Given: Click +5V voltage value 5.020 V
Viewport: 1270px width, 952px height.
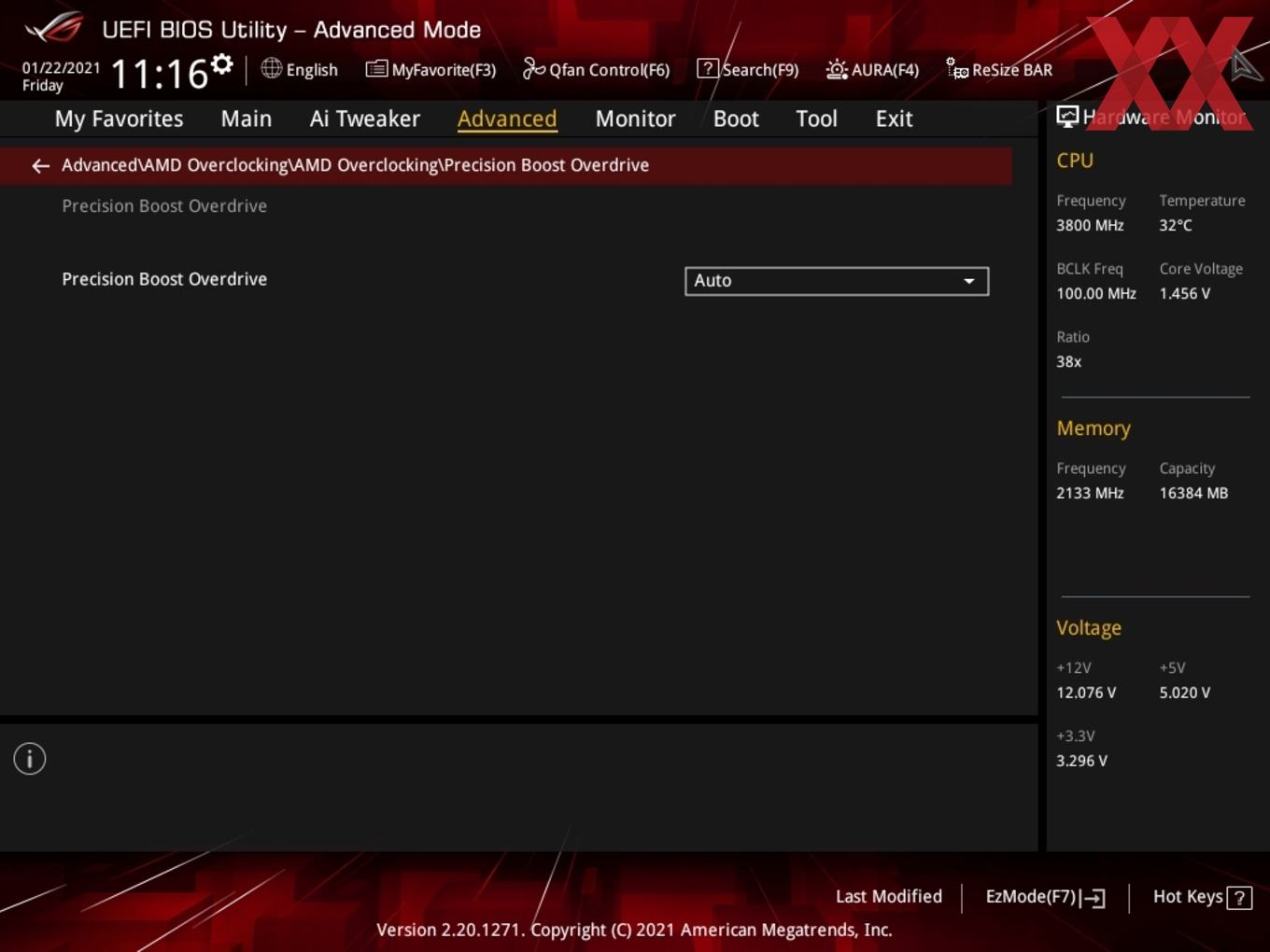Looking at the screenshot, I should coord(1185,693).
